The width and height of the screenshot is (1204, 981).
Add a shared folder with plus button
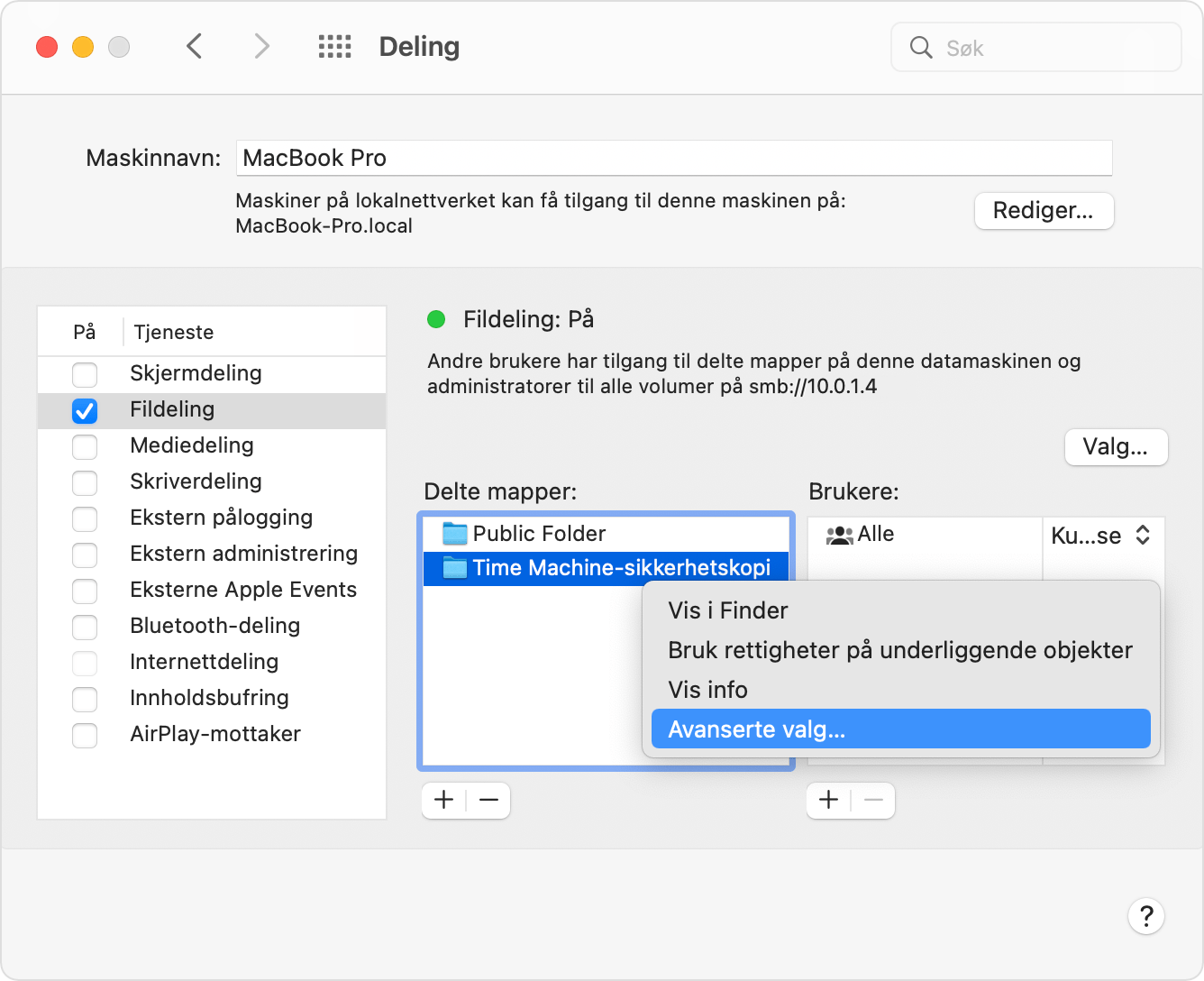(444, 800)
